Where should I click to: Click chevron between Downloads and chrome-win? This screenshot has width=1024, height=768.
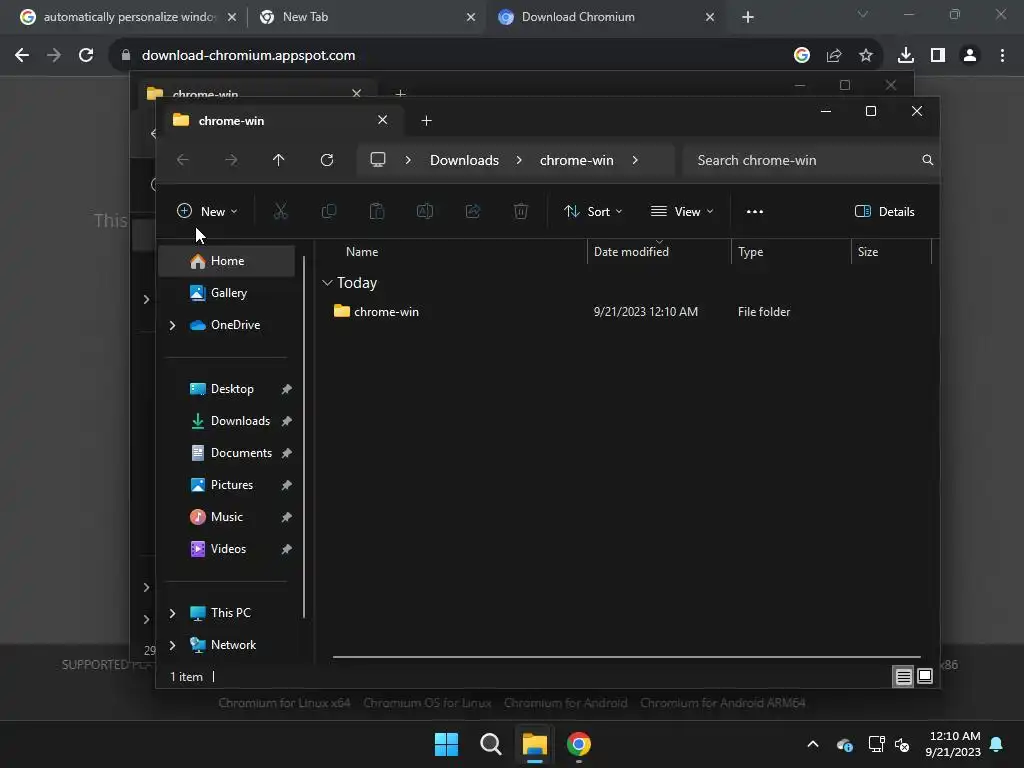[x=519, y=160]
